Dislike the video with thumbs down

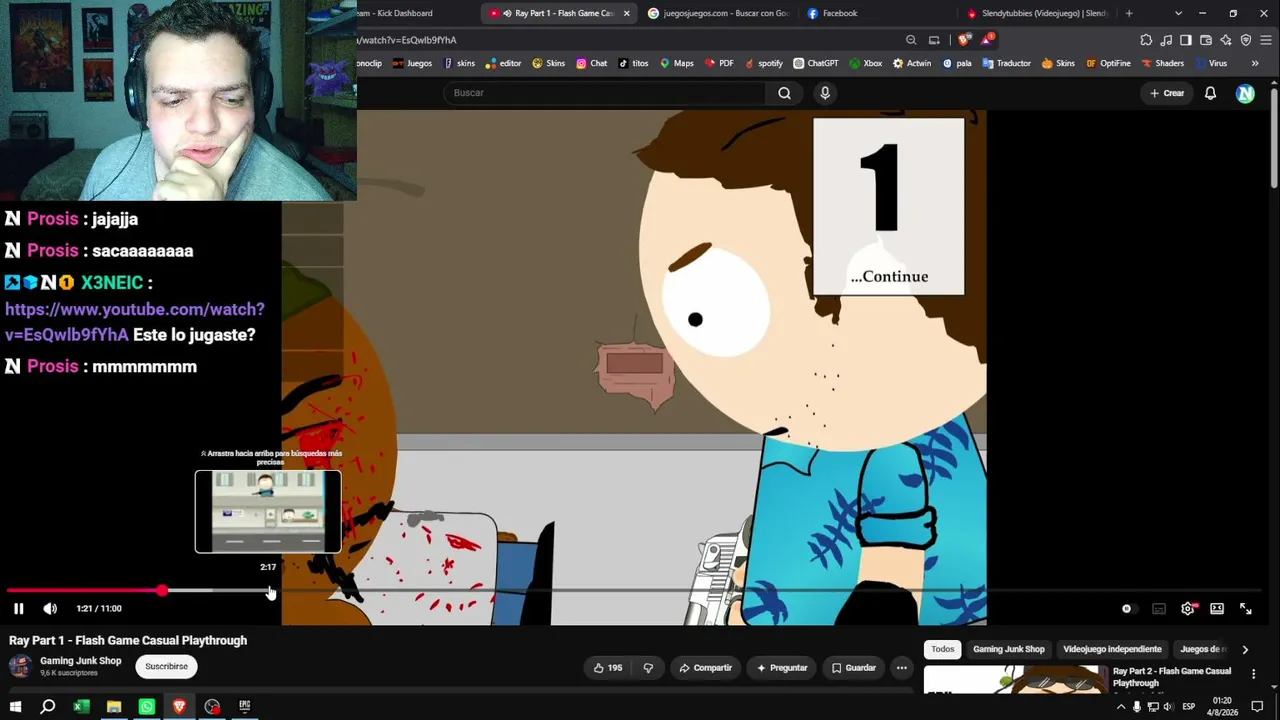tap(648, 668)
